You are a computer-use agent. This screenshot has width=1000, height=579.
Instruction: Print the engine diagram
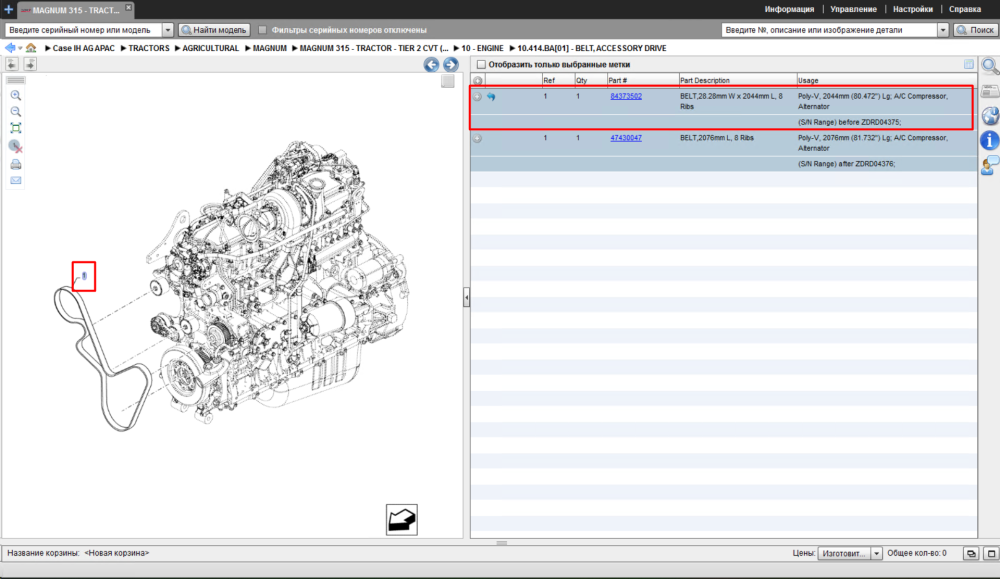pos(16,165)
